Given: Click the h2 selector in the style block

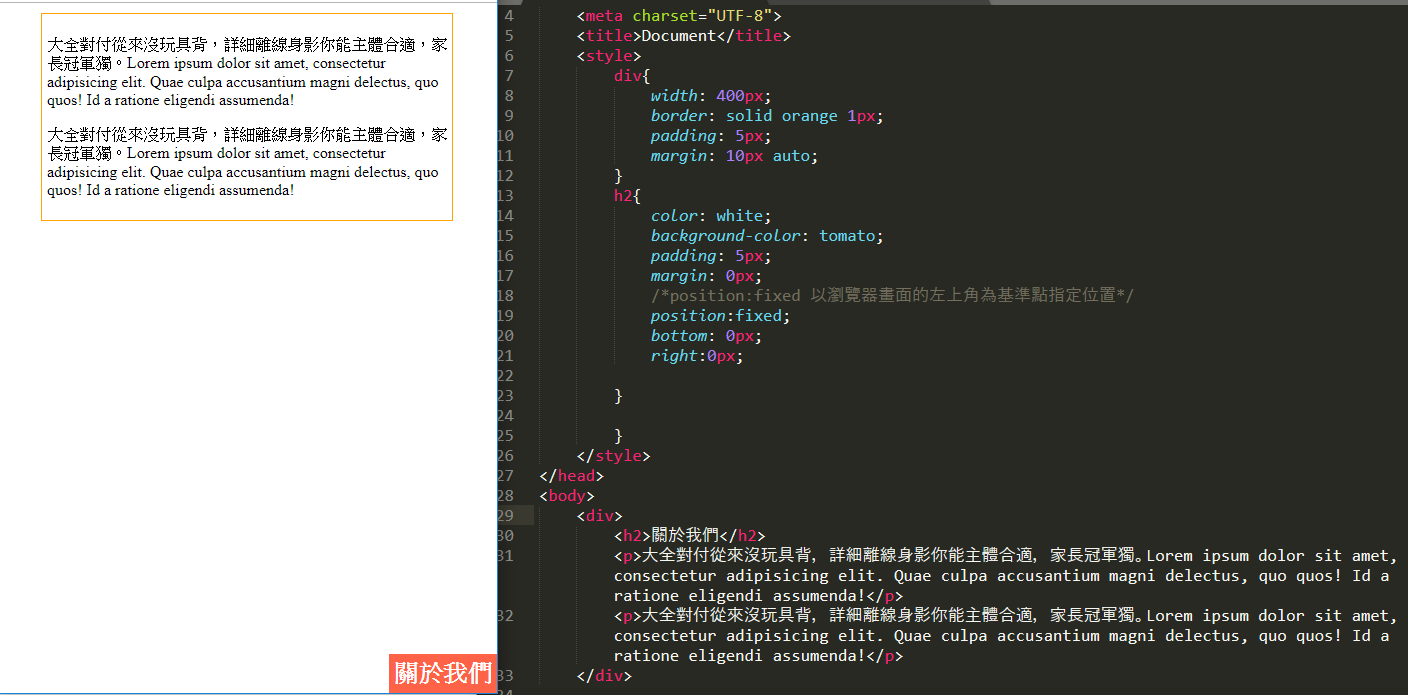Looking at the screenshot, I should point(623,196).
